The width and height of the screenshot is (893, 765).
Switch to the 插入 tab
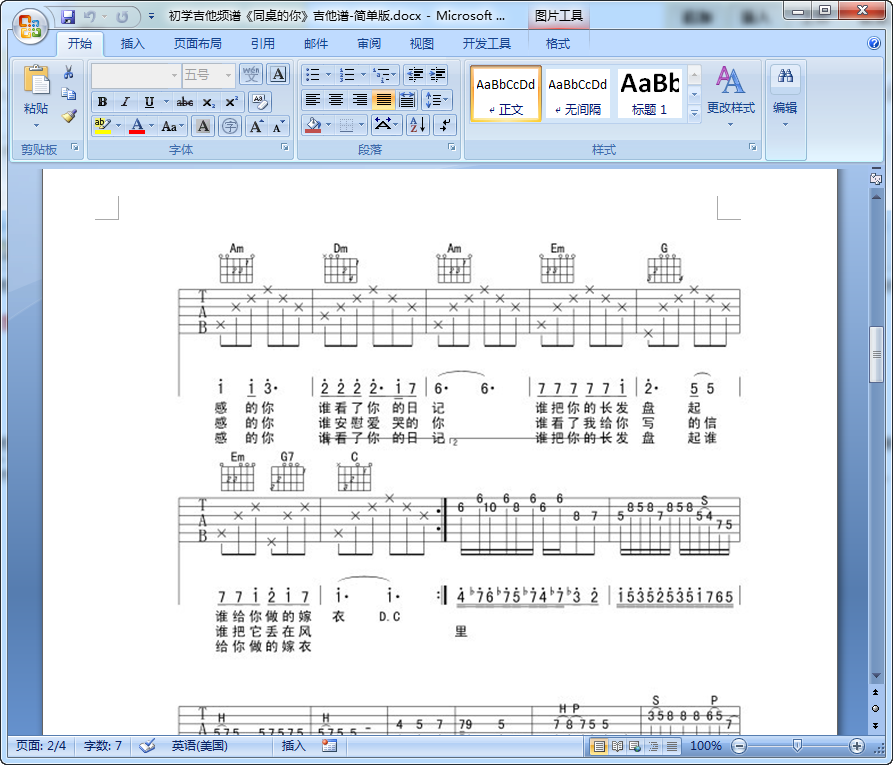[133, 44]
